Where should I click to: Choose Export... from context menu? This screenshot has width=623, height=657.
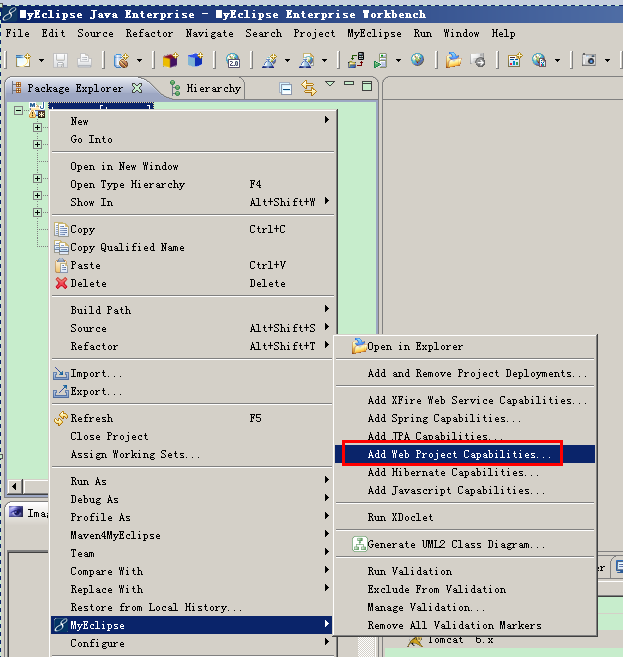coord(193,392)
